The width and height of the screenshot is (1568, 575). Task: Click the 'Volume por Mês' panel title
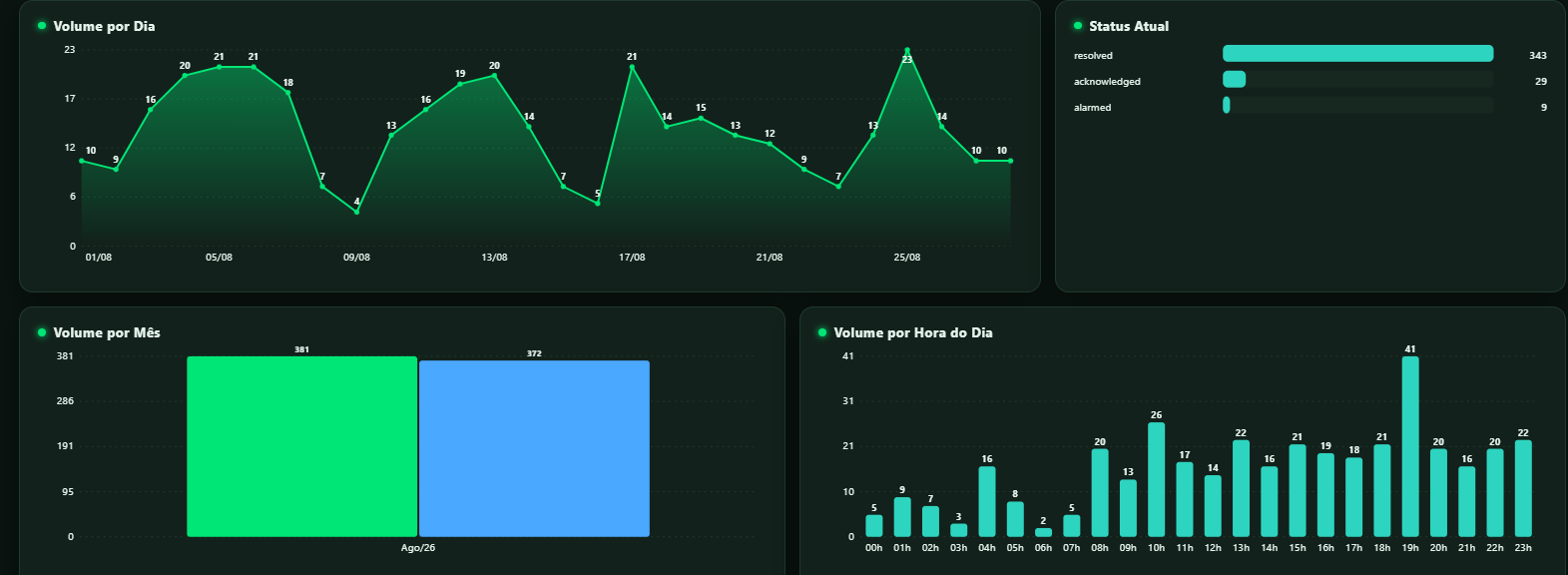(x=107, y=332)
